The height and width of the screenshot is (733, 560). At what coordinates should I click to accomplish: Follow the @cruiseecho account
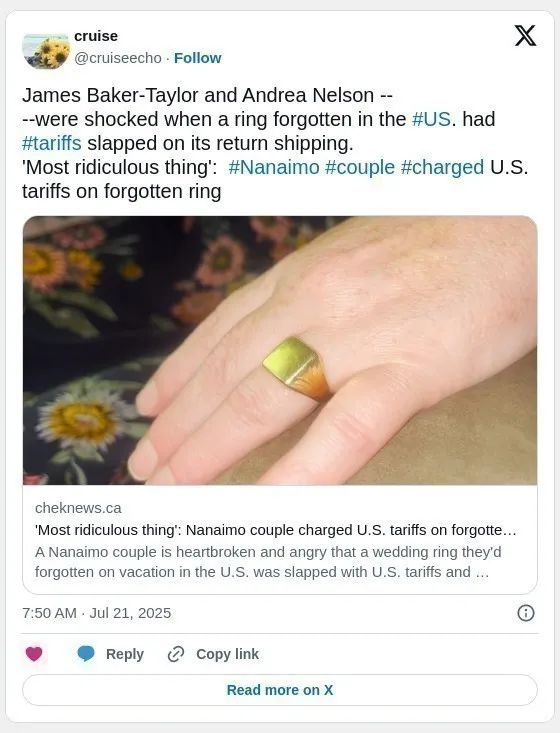coord(197,58)
